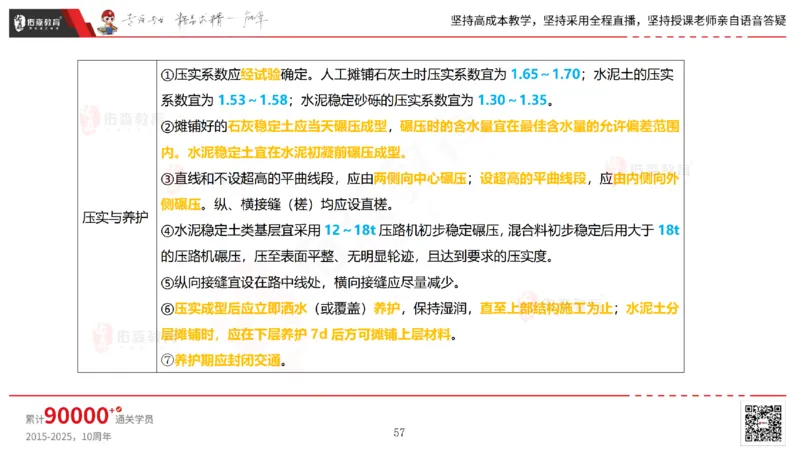Click the highlighted phrase 两侧向中心碾压

(420, 178)
